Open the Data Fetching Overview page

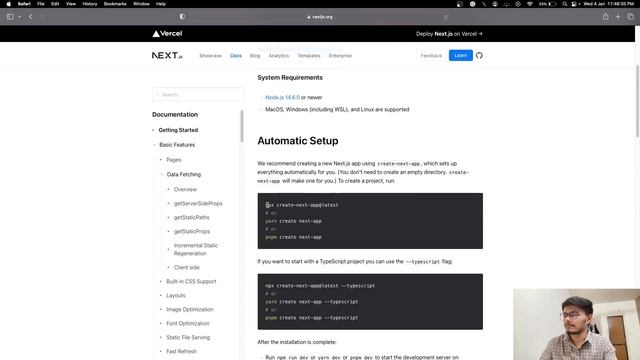pos(185,189)
